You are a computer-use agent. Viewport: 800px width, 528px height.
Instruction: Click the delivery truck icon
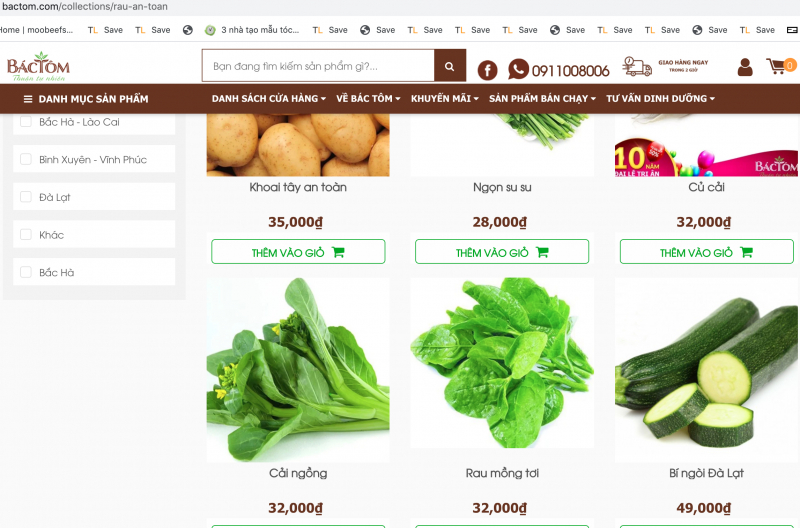pyautogui.click(x=637, y=66)
